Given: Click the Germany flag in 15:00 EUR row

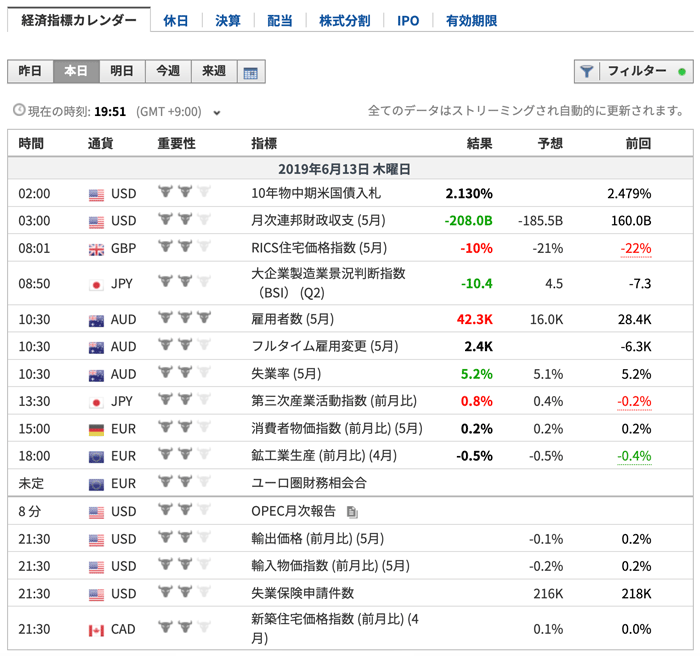Looking at the screenshot, I should point(96,428).
